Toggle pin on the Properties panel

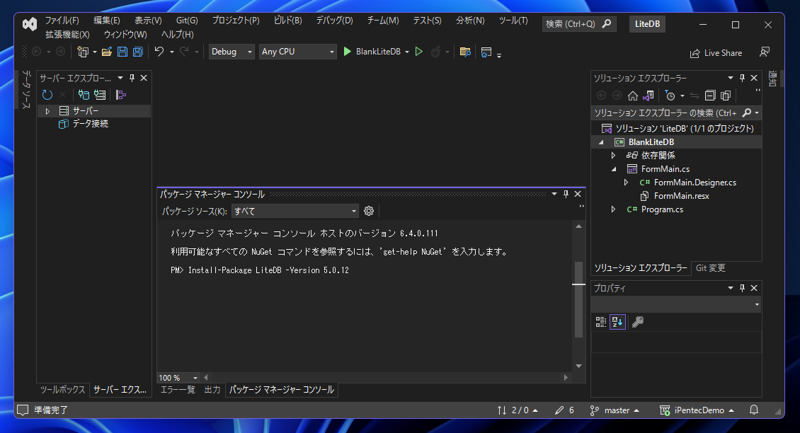[x=742, y=288]
